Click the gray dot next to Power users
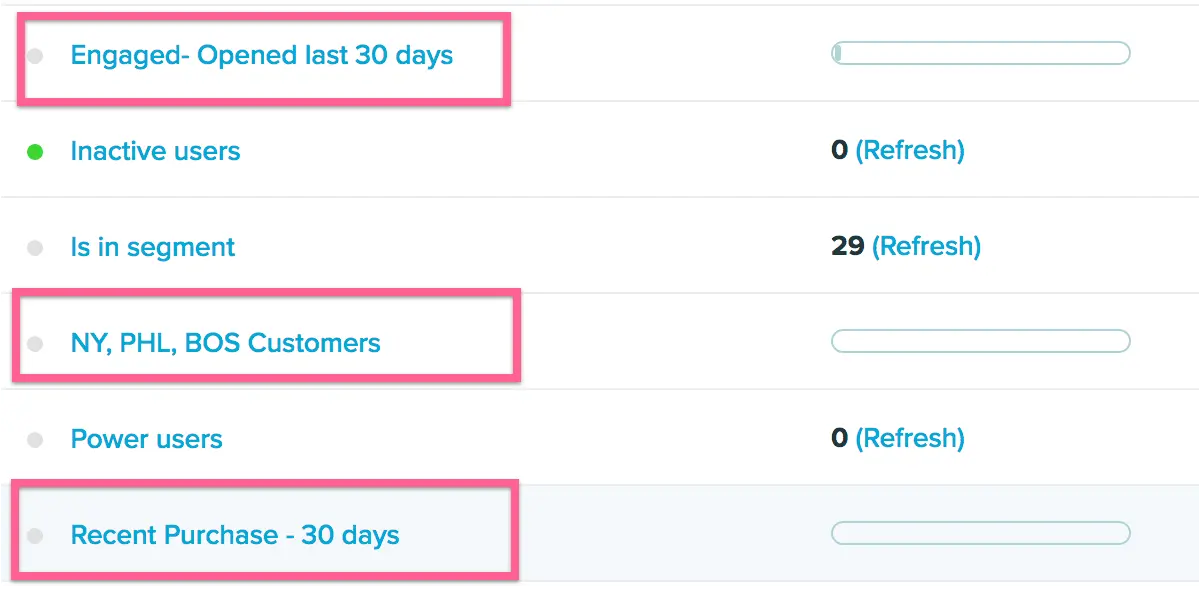Screen dimensions: 1199x591 tap(35, 440)
